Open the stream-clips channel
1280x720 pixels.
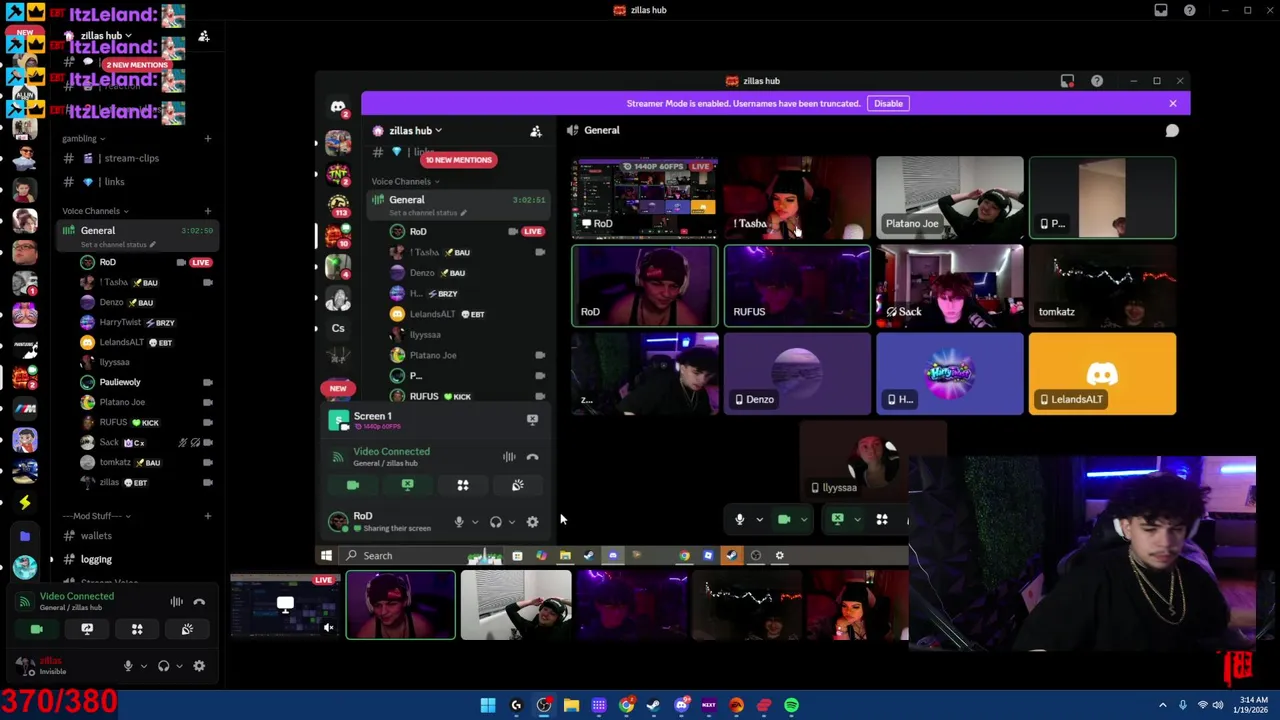(x=130, y=158)
